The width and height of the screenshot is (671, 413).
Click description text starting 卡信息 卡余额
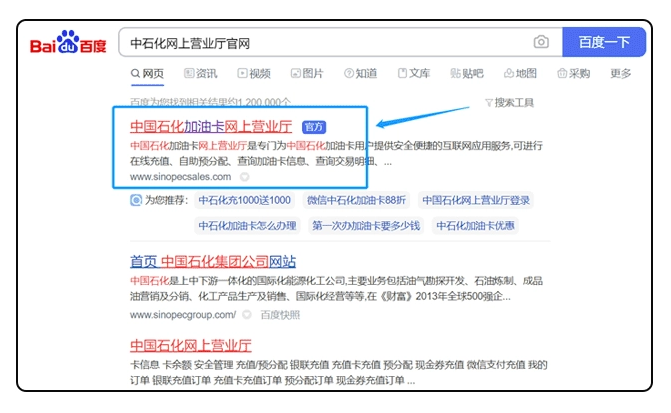[x=338, y=372]
